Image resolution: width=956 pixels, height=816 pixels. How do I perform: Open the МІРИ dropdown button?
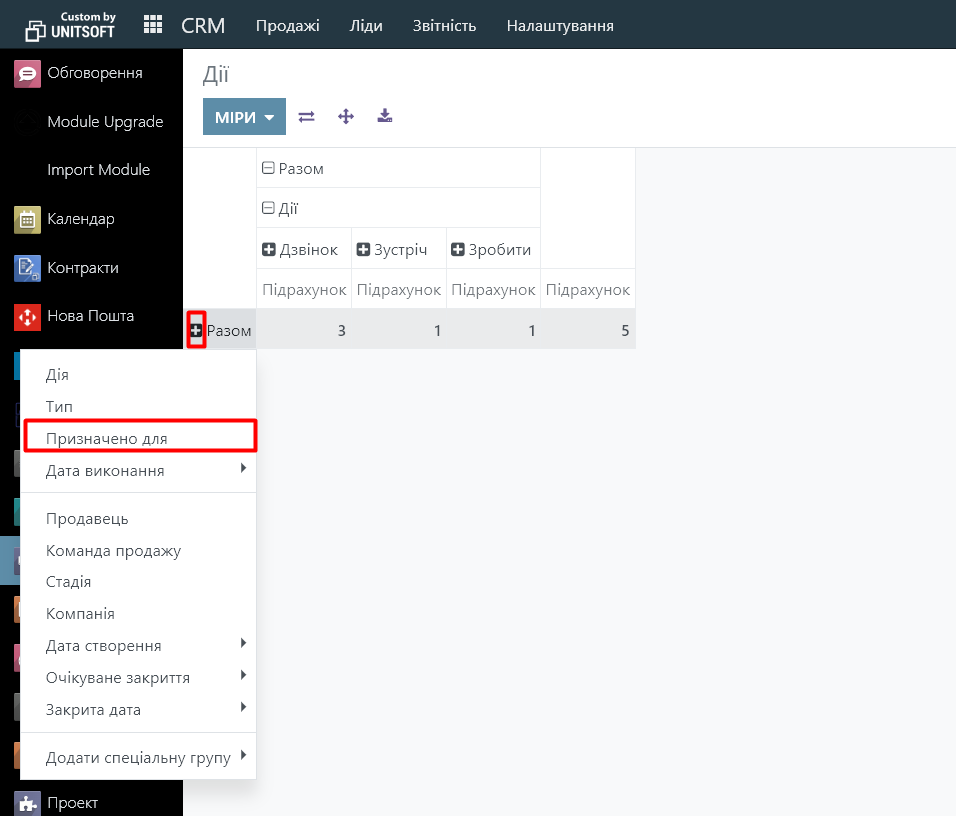pyautogui.click(x=244, y=117)
